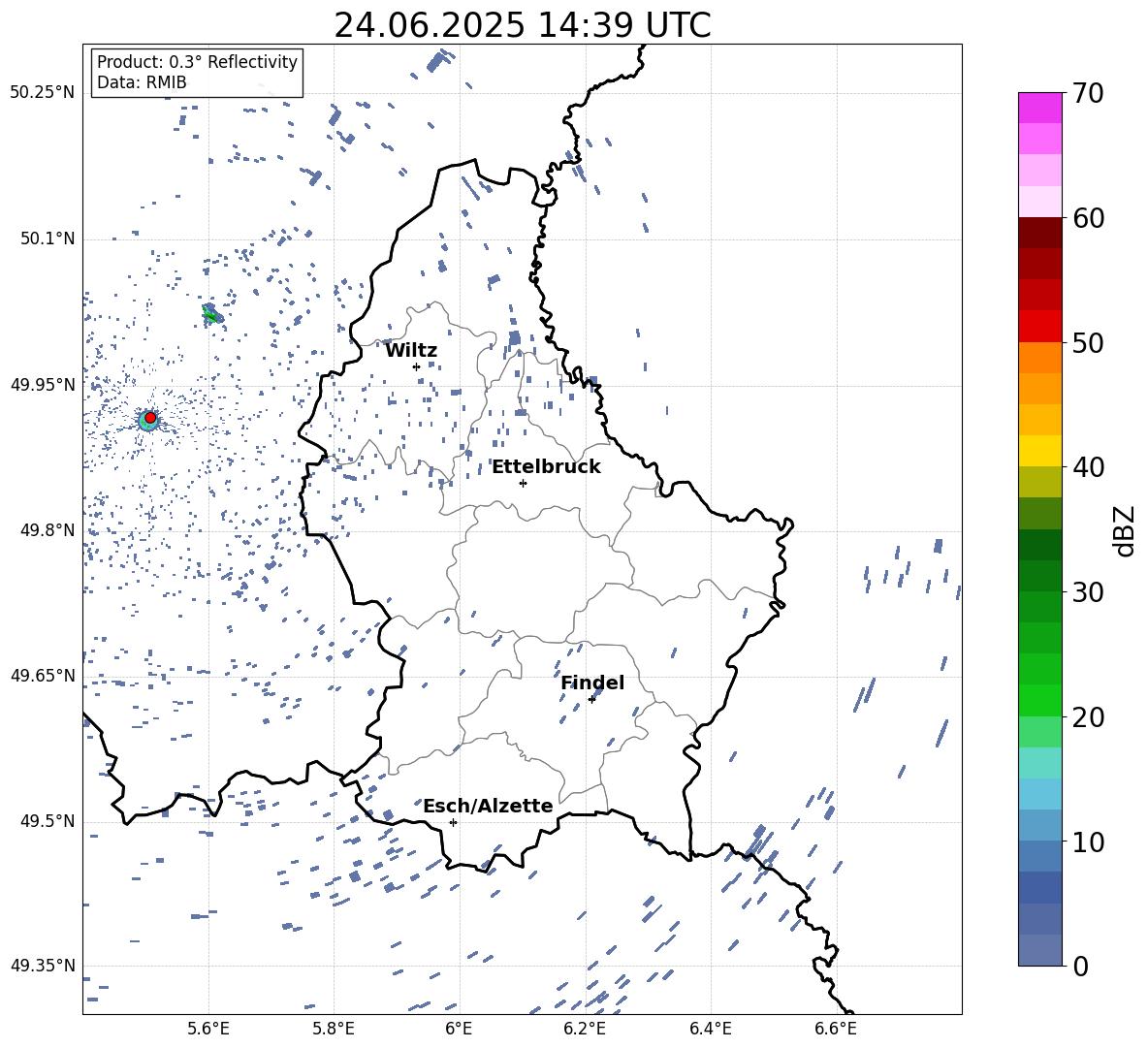Click the 6°E longitude label
The image size is (1148, 1048).
459,1029
